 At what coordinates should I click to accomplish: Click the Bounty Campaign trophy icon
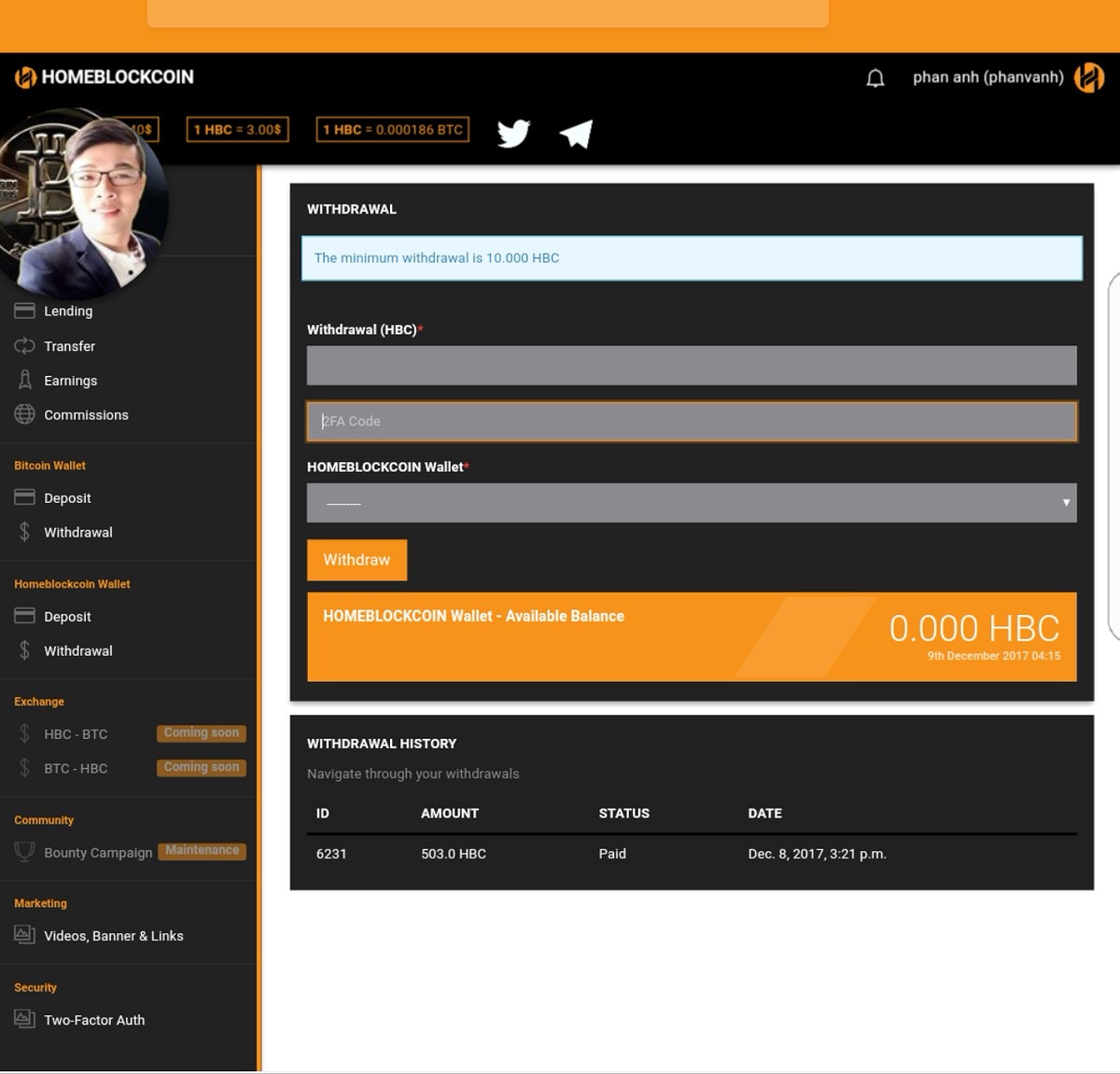point(24,852)
